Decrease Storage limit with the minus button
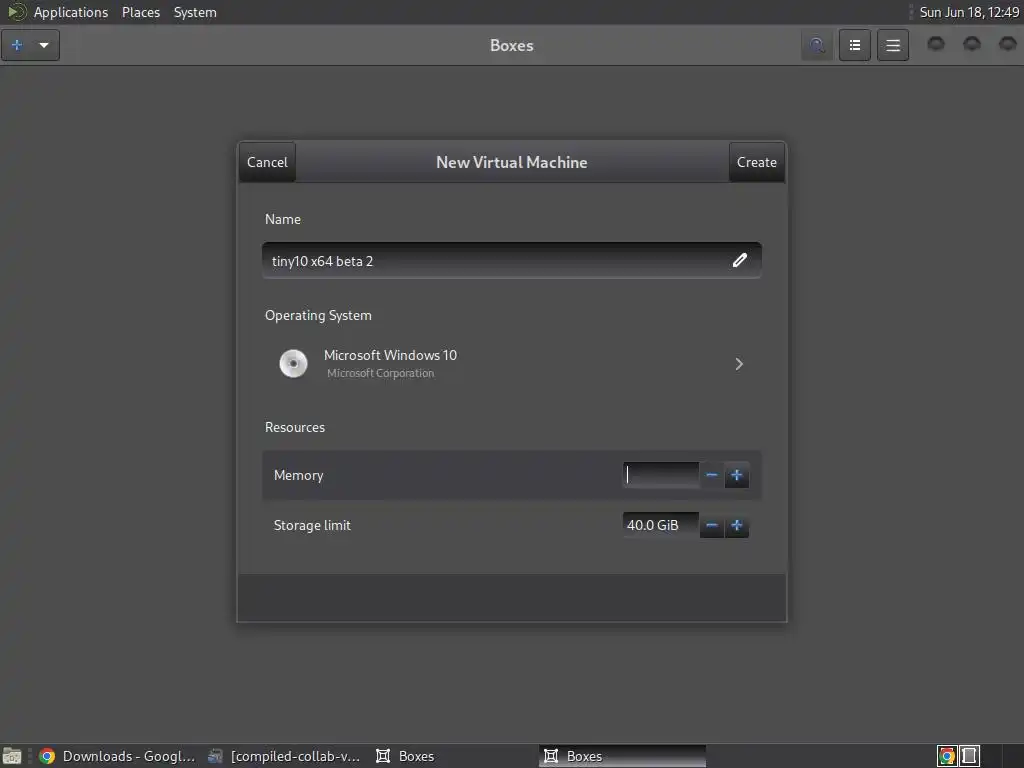 pyautogui.click(x=712, y=525)
